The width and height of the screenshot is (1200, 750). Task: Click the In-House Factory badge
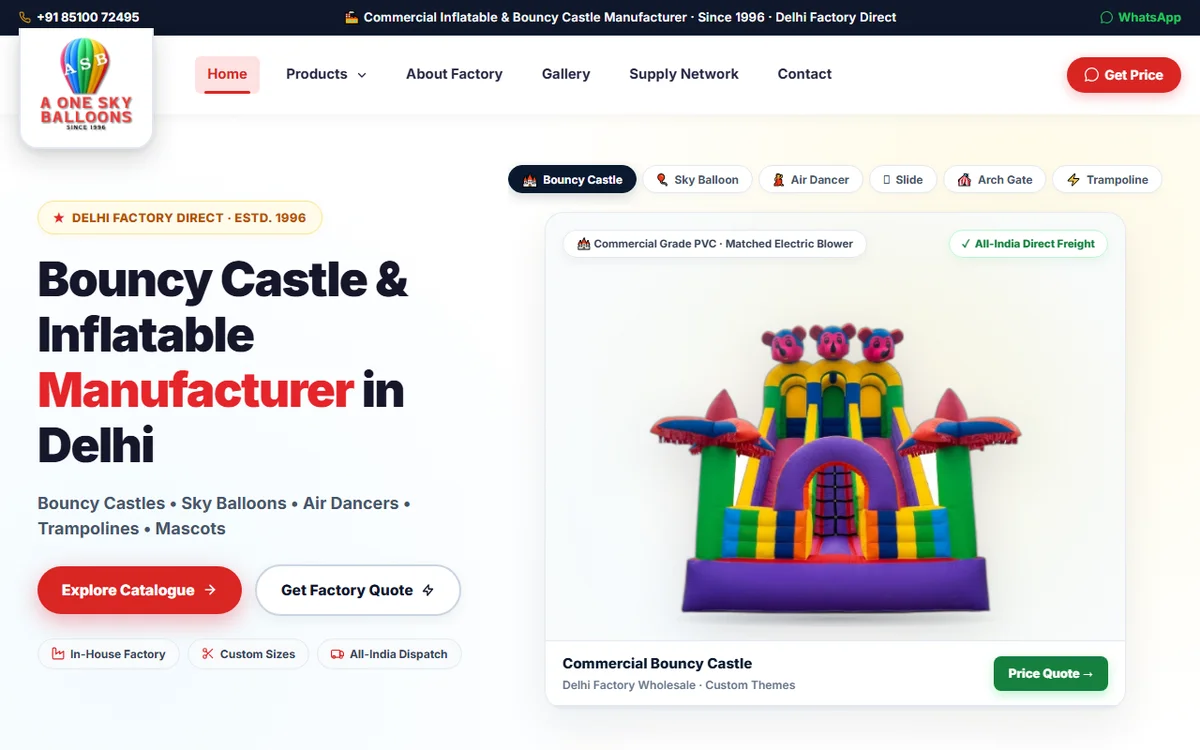[x=109, y=654]
